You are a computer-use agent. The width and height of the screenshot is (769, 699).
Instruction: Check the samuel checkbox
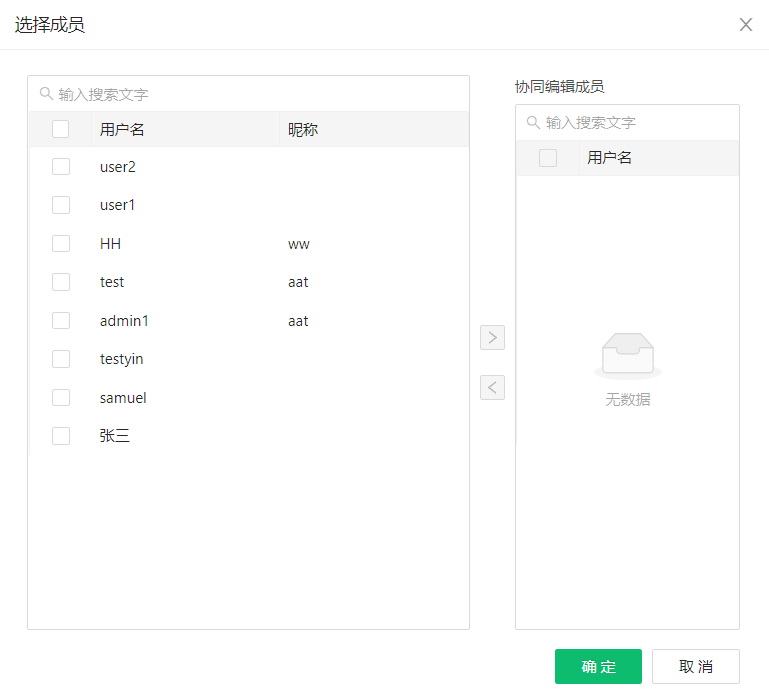[61, 398]
